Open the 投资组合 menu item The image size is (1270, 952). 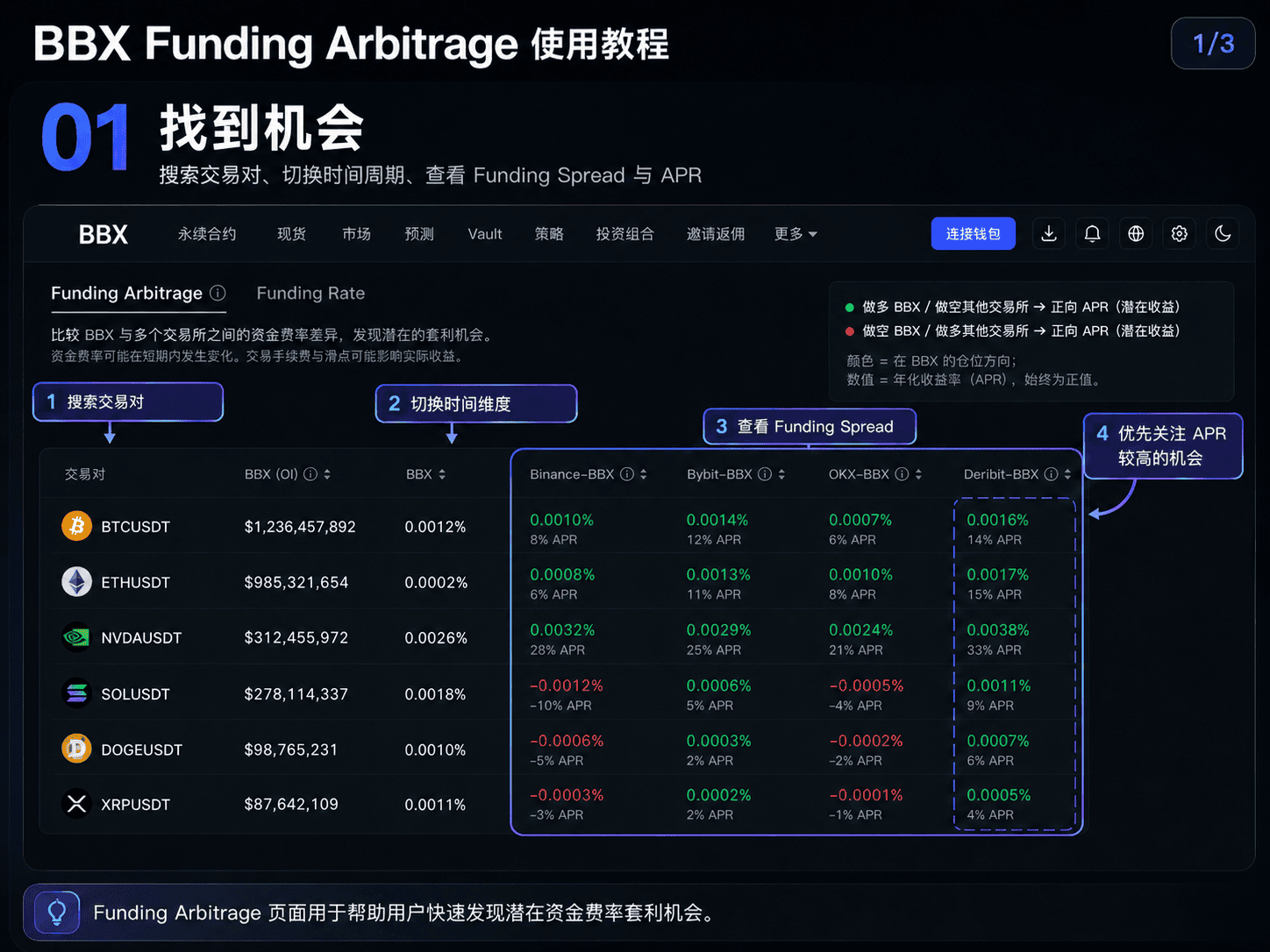(624, 234)
